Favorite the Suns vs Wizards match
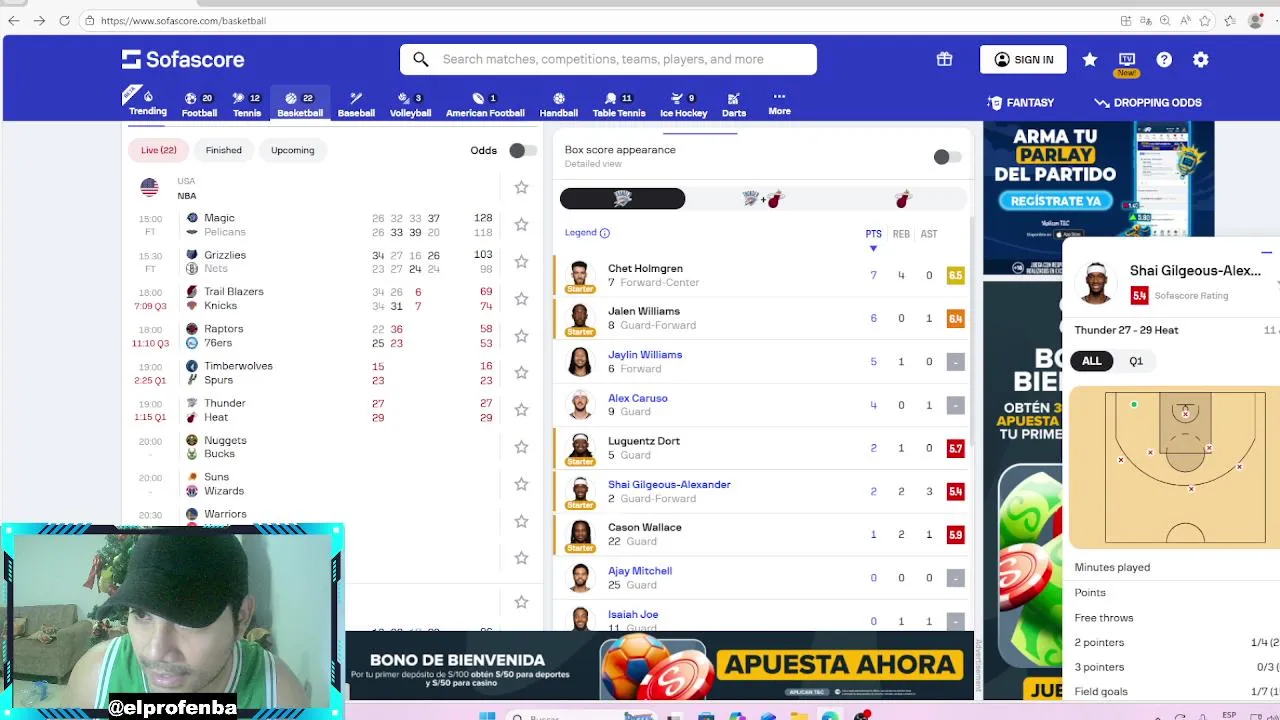Screen dimensions: 1280x720 [x=521, y=484]
